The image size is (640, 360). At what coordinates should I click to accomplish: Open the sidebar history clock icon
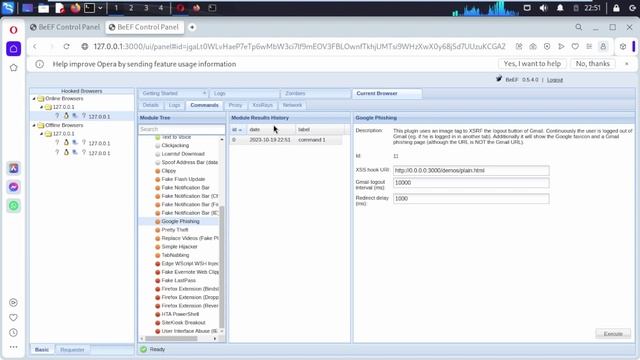(x=13, y=333)
